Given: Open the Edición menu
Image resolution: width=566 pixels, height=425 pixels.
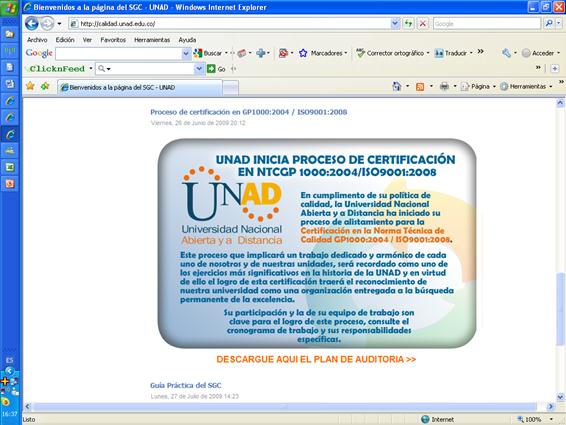Looking at the screenshot, I should tap(65, 40).
